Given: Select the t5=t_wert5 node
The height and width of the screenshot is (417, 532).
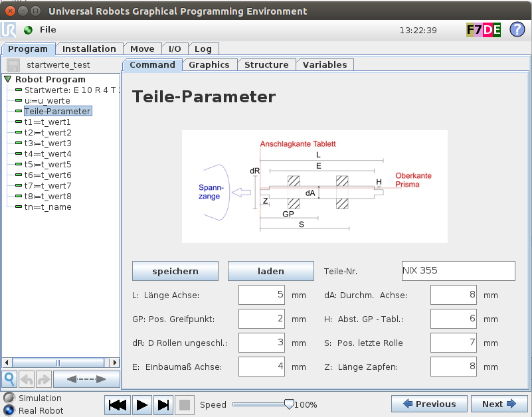Looking at the screenshot, I should [43, 164].
